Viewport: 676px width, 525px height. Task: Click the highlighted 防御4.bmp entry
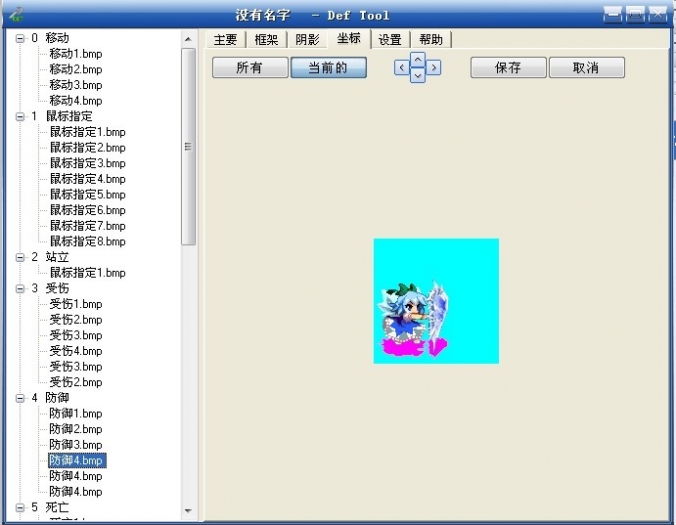(x=77, y=460)
